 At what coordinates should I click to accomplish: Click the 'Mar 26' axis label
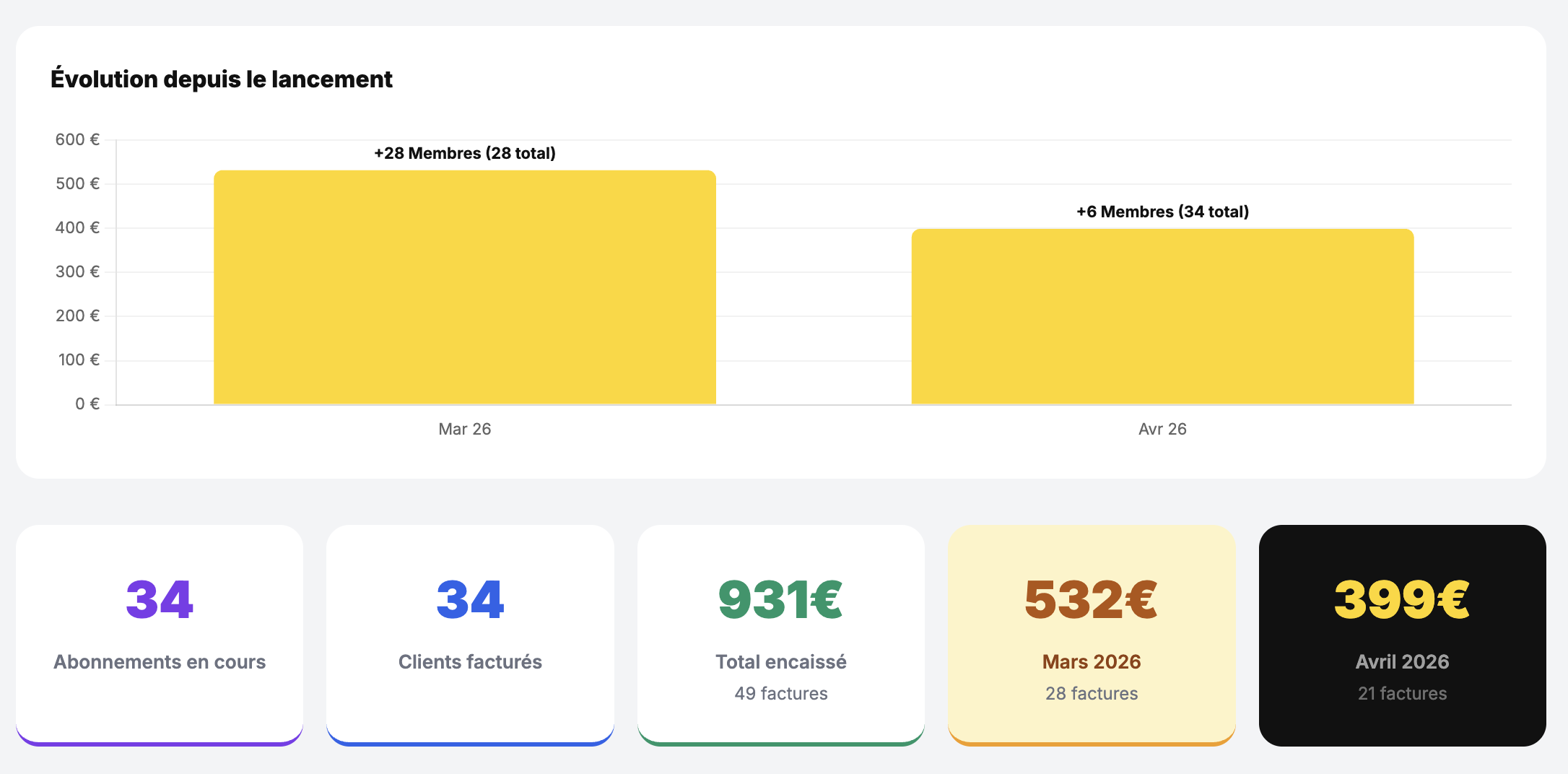click(x=465, y=429)
